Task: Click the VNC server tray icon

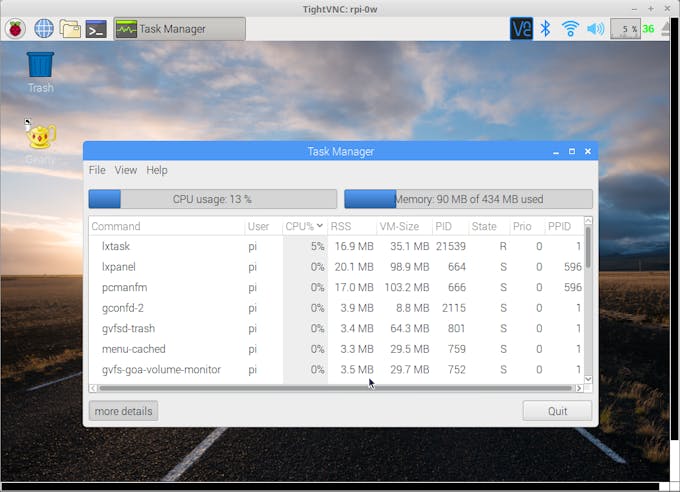Action: (x=521, y=29)
